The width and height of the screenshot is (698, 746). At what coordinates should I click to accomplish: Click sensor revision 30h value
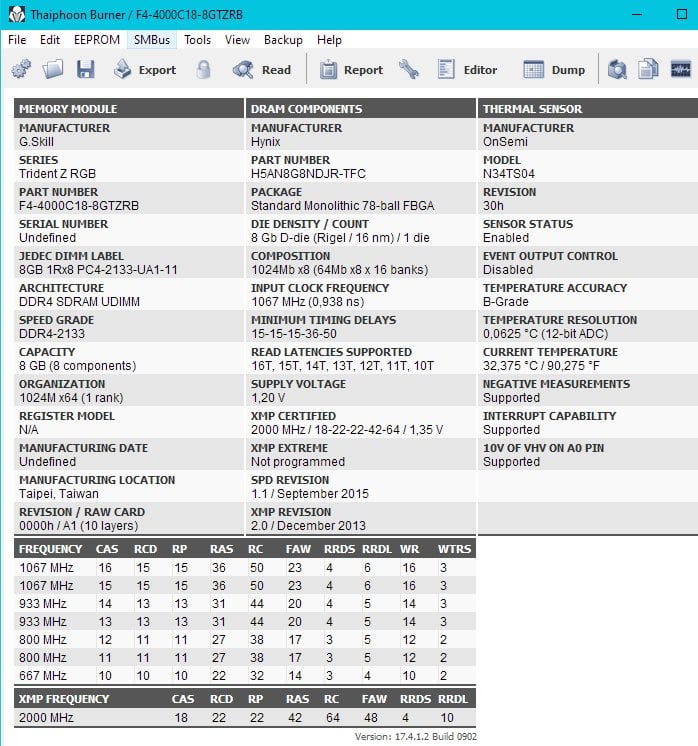pyautogui.click(x=493, y=206)
